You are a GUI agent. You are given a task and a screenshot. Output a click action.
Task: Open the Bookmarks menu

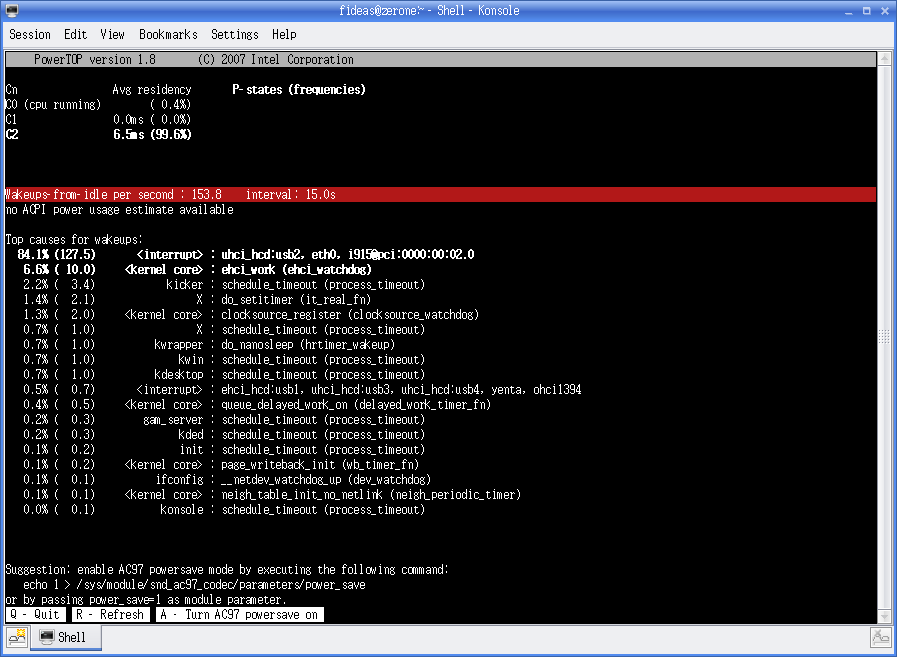[x=168, y=34]
